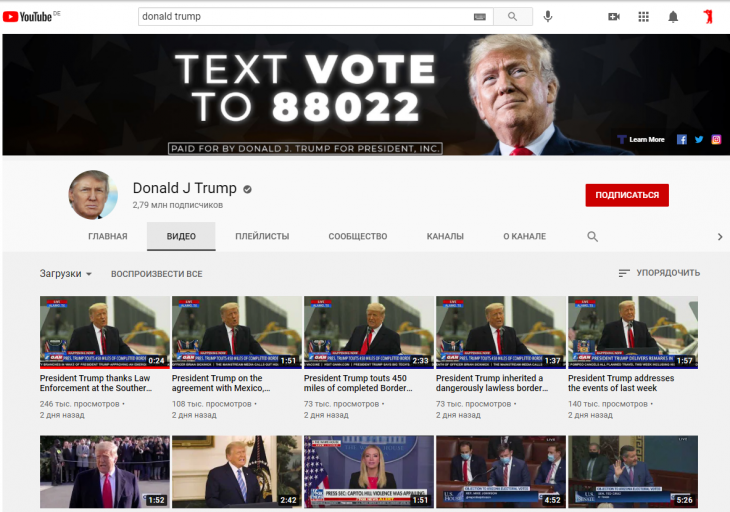The image size is (730, 512).
Task: Open the 1:51 border wall video thumbnail
Action: click(x=237, y=332)
